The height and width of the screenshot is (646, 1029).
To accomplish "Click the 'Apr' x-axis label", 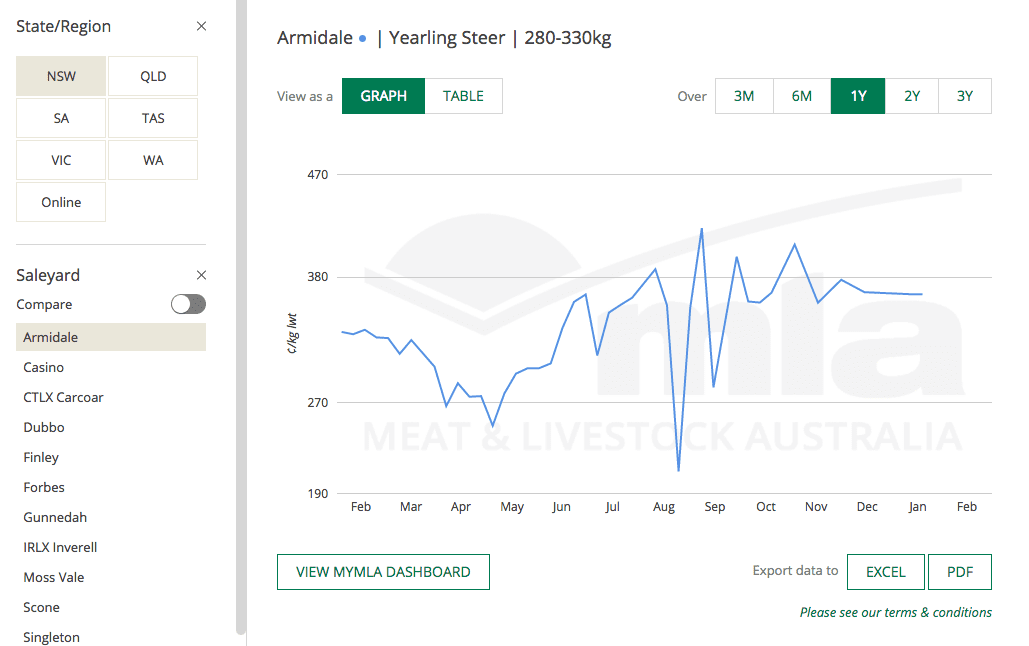I will [461, 507].
